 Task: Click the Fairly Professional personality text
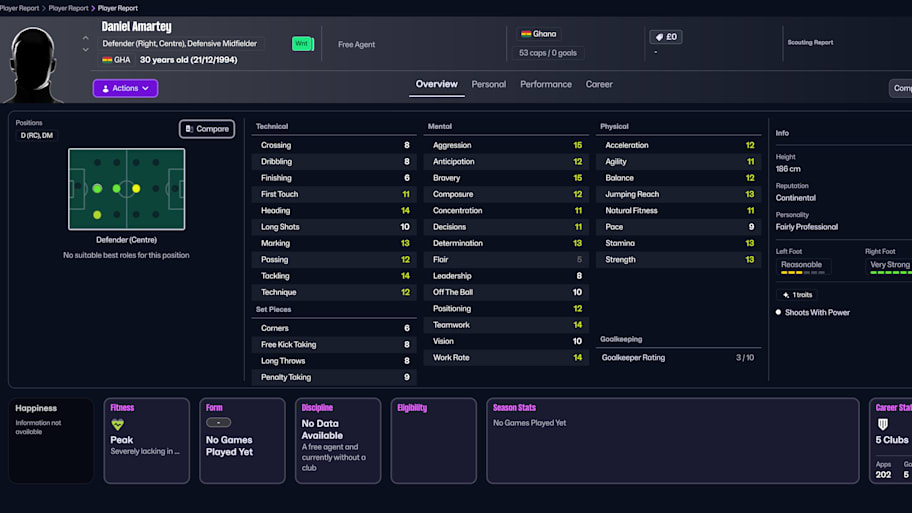pyautogui.click(x=807, y=227)
